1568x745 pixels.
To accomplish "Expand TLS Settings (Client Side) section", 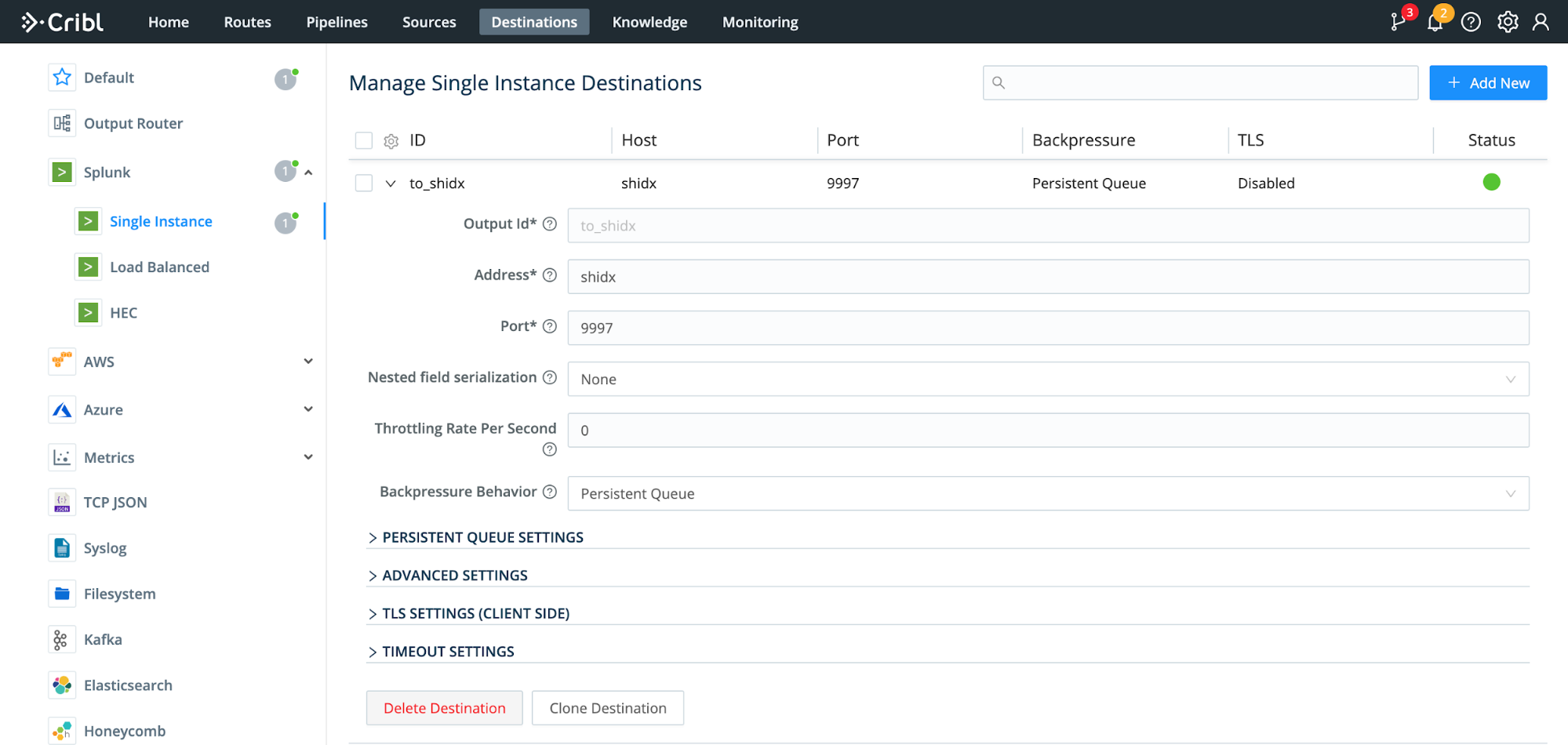I will click(468, 613).
